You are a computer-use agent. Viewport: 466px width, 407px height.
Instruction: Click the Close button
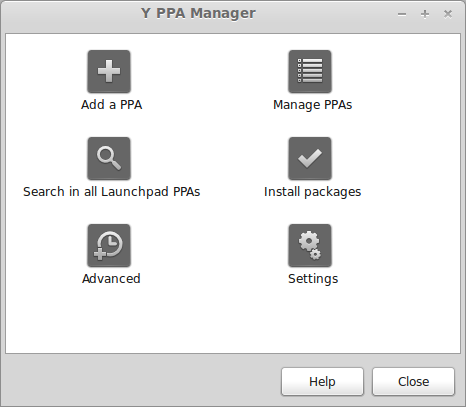pyautogui.click(x=413, y=382)
